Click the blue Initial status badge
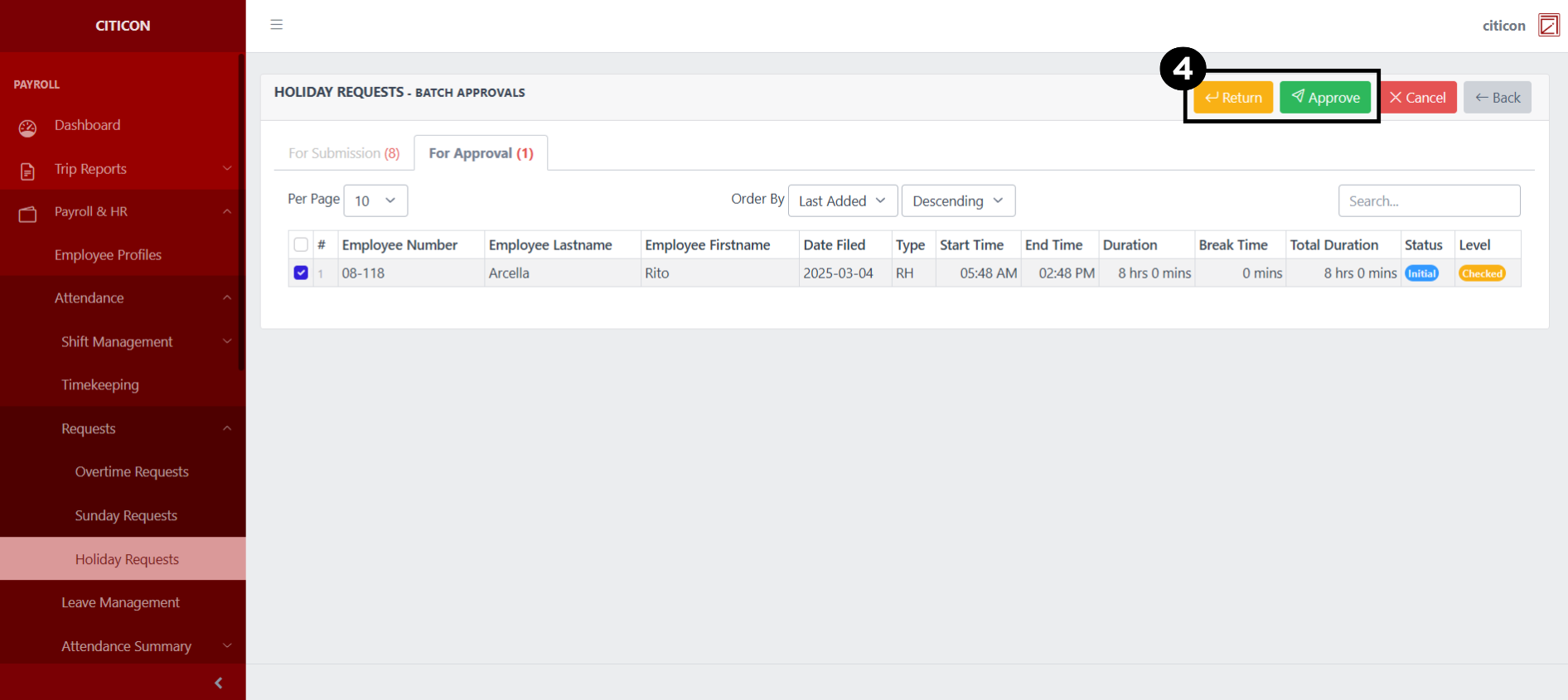Image resolution: width=1568 pixels, height=700 pixels. tap(1421, 273)
